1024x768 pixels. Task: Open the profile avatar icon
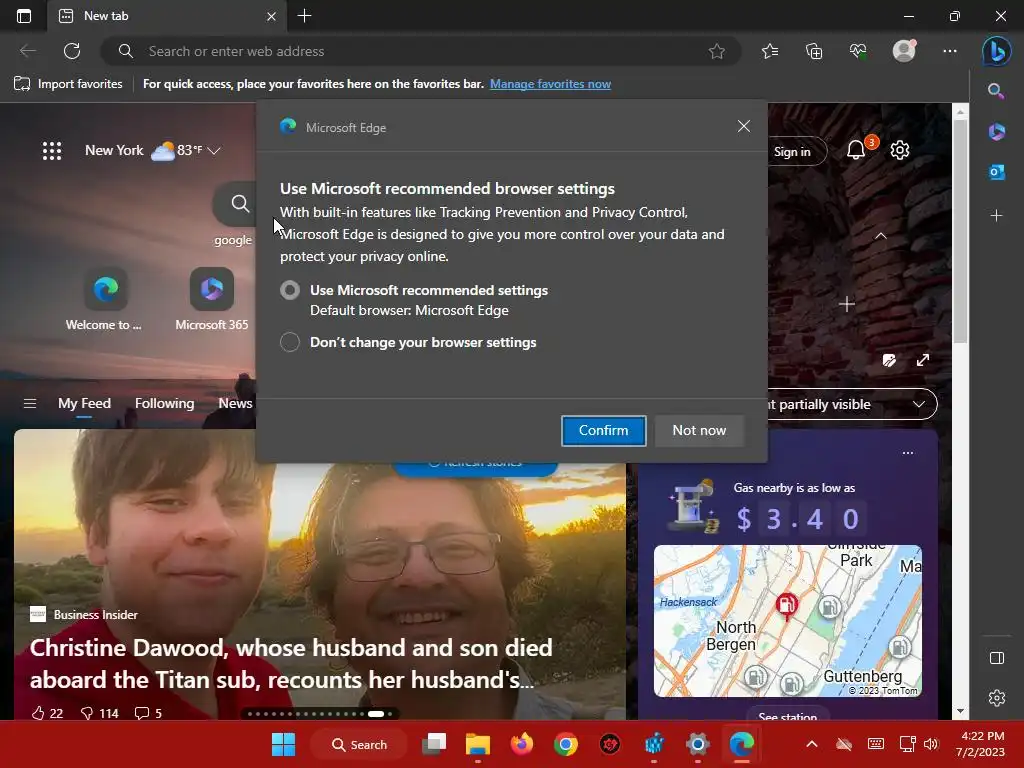(904, 51)
